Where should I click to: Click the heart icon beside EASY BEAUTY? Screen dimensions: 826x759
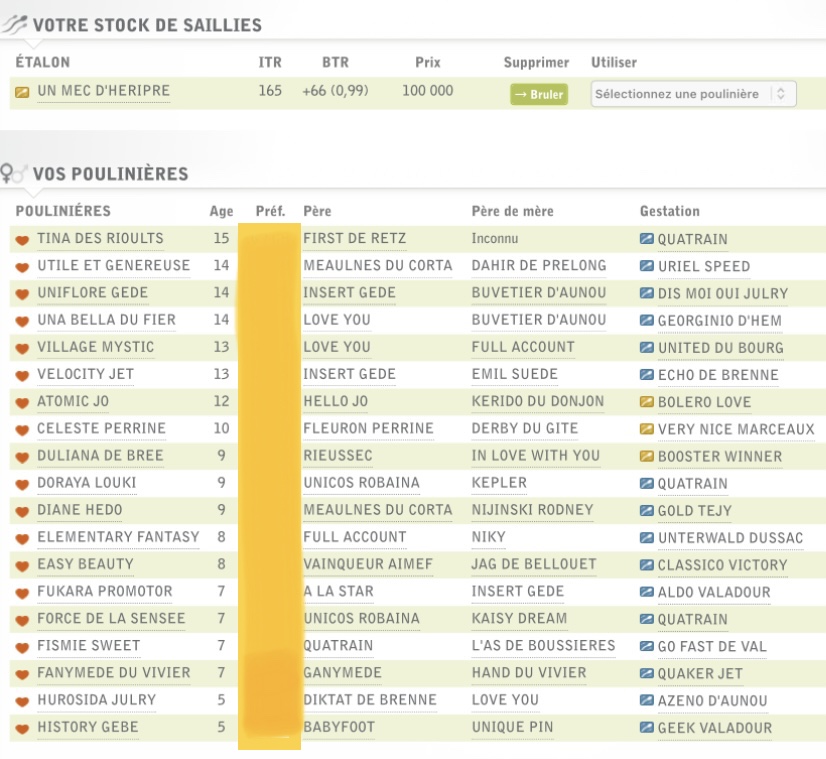click(x=21, y=565)
